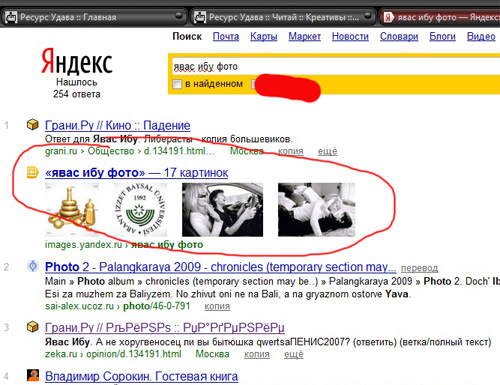The width and height of the screenshot is (500, 385).
Task: Close the Ресурс Удава :: Главная tab
Action: (x=179, y=16)
